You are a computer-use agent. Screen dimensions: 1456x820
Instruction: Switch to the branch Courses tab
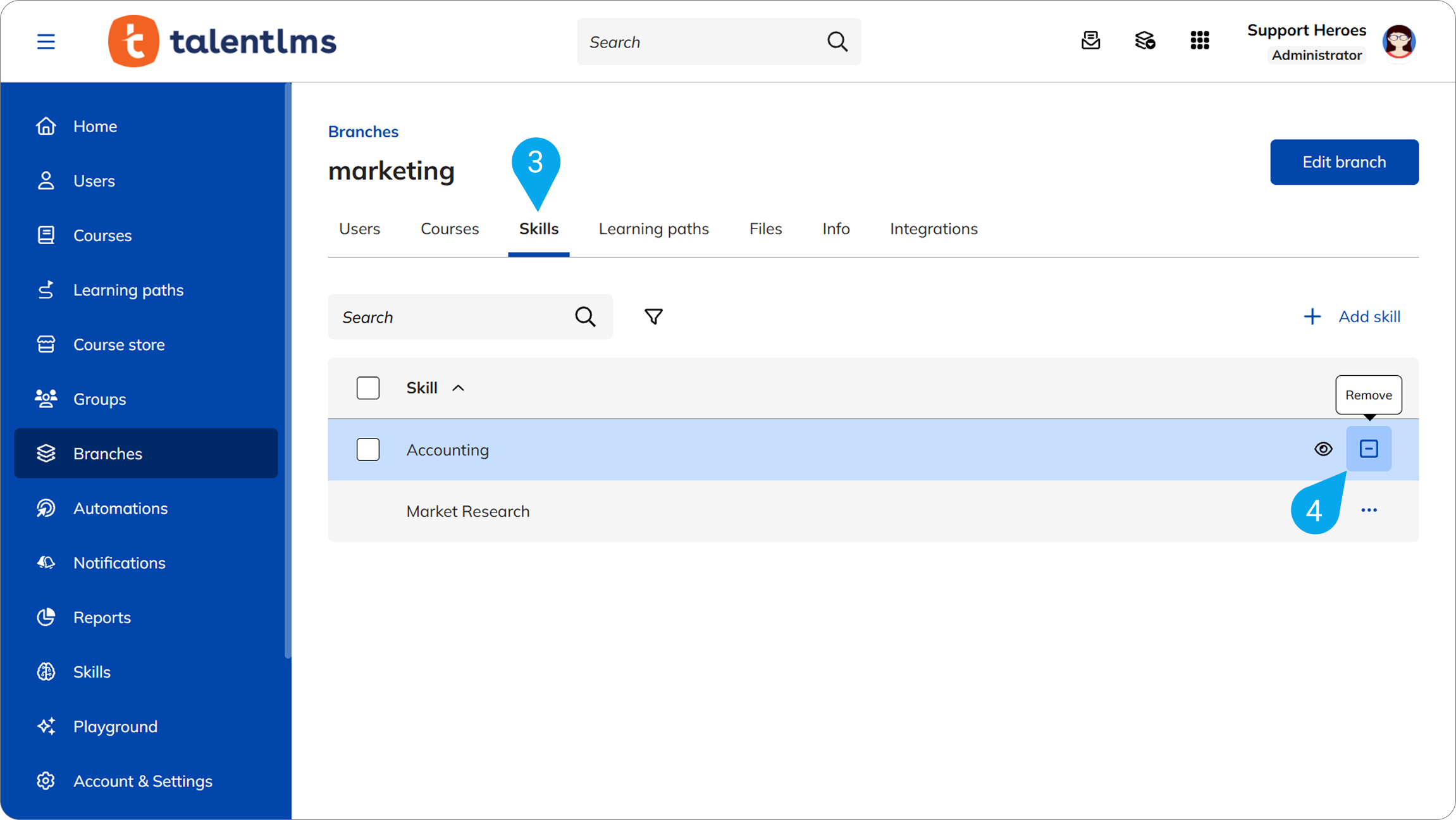point(450,229)
